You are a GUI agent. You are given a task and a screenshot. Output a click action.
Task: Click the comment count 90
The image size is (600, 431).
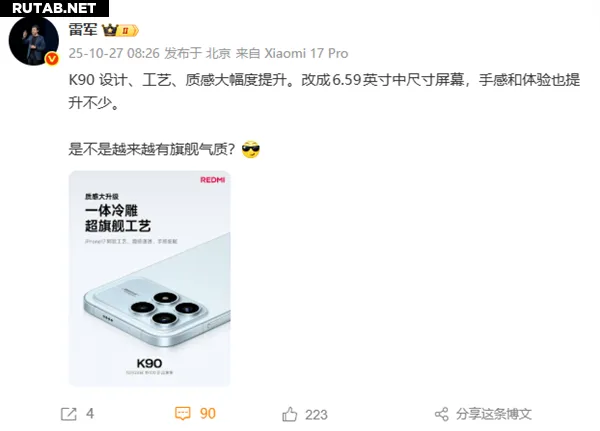[x=208, y=414]
